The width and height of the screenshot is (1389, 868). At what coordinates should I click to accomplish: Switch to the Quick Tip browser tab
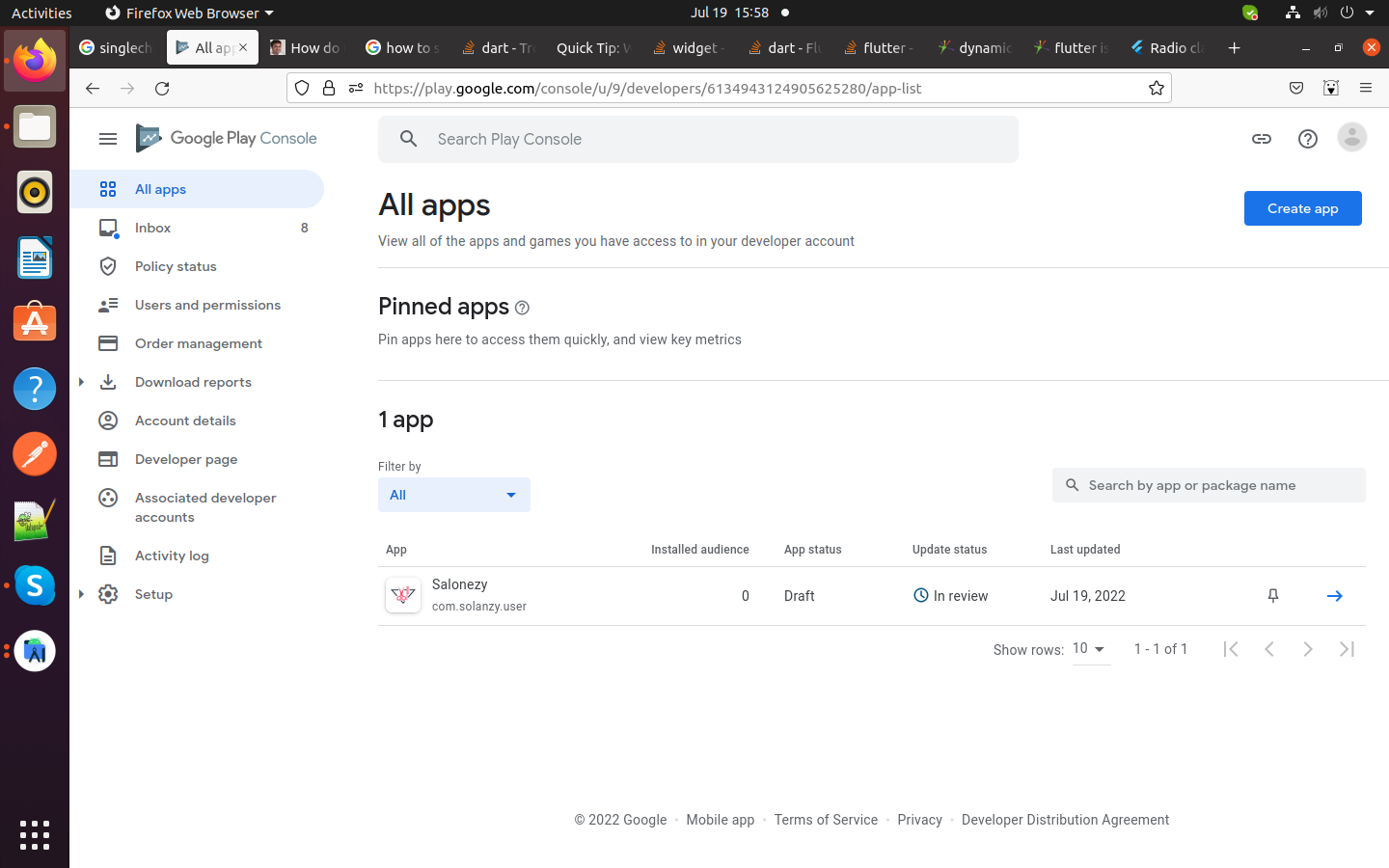pyautogui.click(x=592, y=47)
